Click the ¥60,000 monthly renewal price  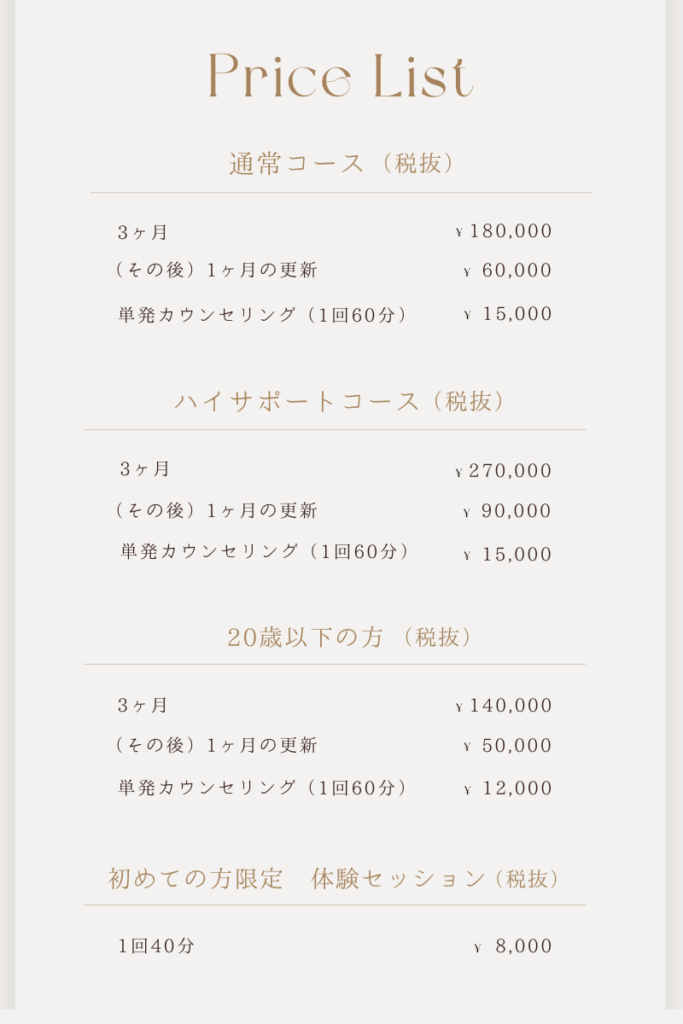pyautogui.click(x=507, y=270)
